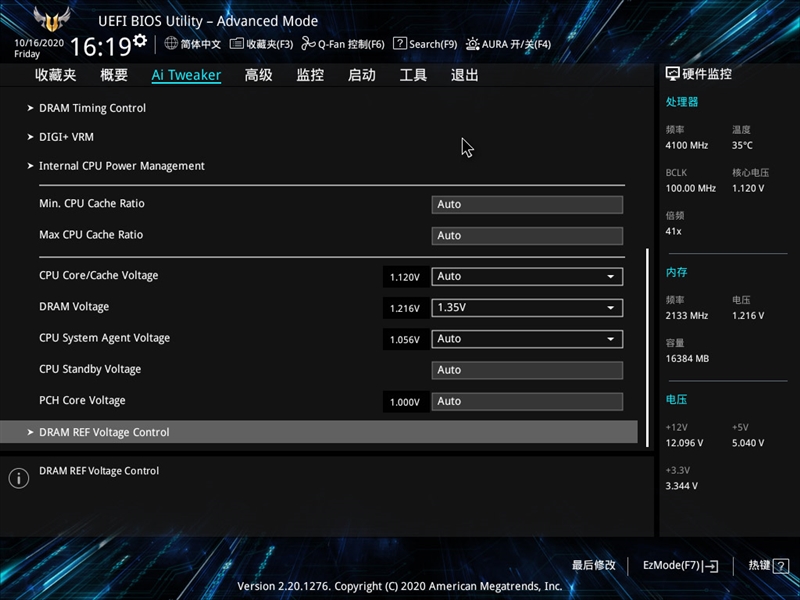This screenshot has width=800, height=600.
Task: Open Q-Fan control fan icon
Action: pos(308,44)
